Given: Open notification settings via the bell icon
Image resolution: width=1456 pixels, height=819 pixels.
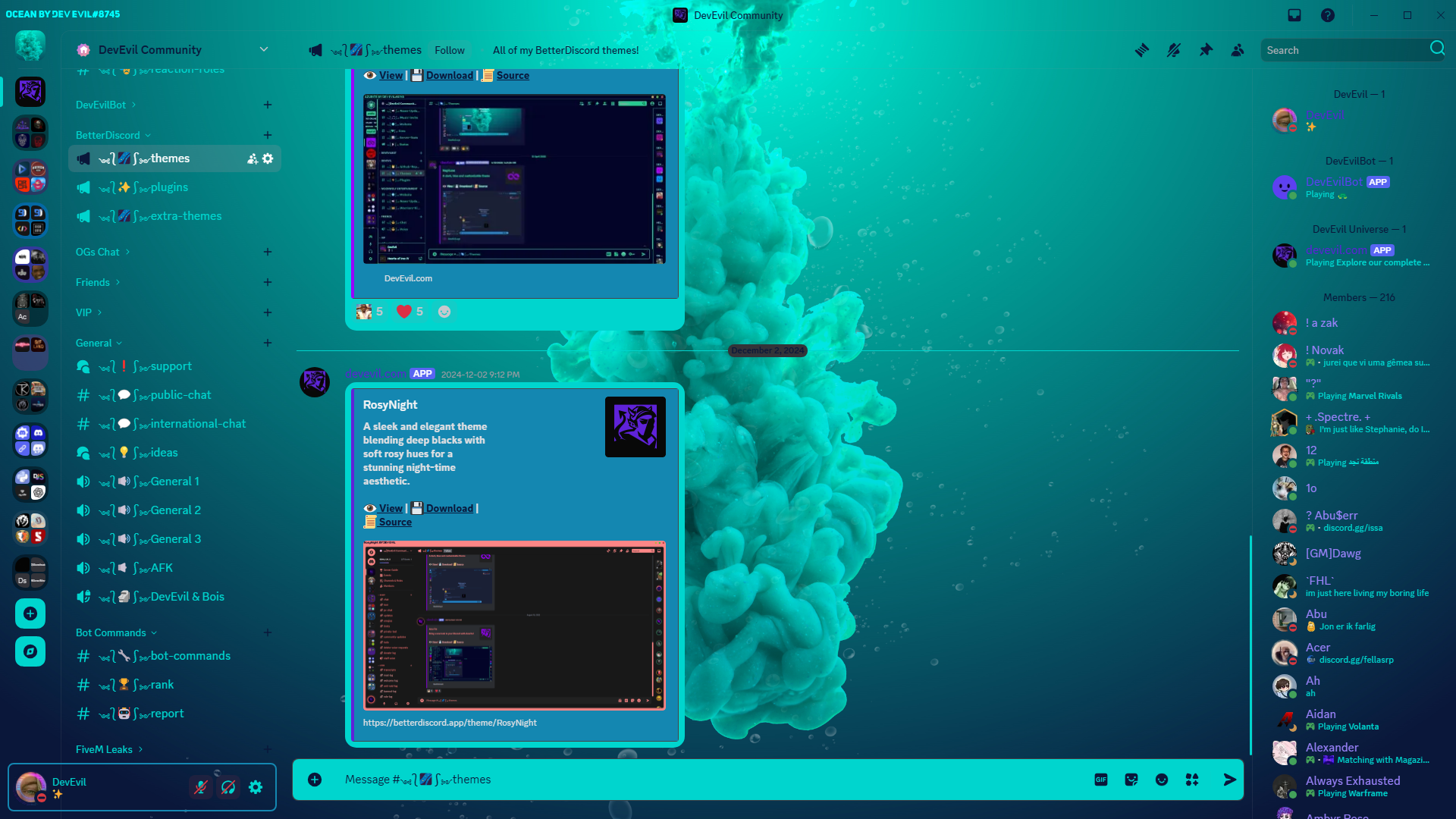Looking at the screenshot, I should click(x=1173, y=49).
